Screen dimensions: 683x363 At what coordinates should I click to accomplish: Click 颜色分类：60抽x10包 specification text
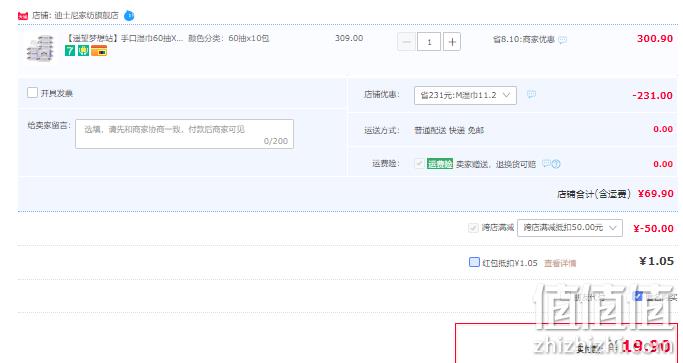tap(228, 38)
